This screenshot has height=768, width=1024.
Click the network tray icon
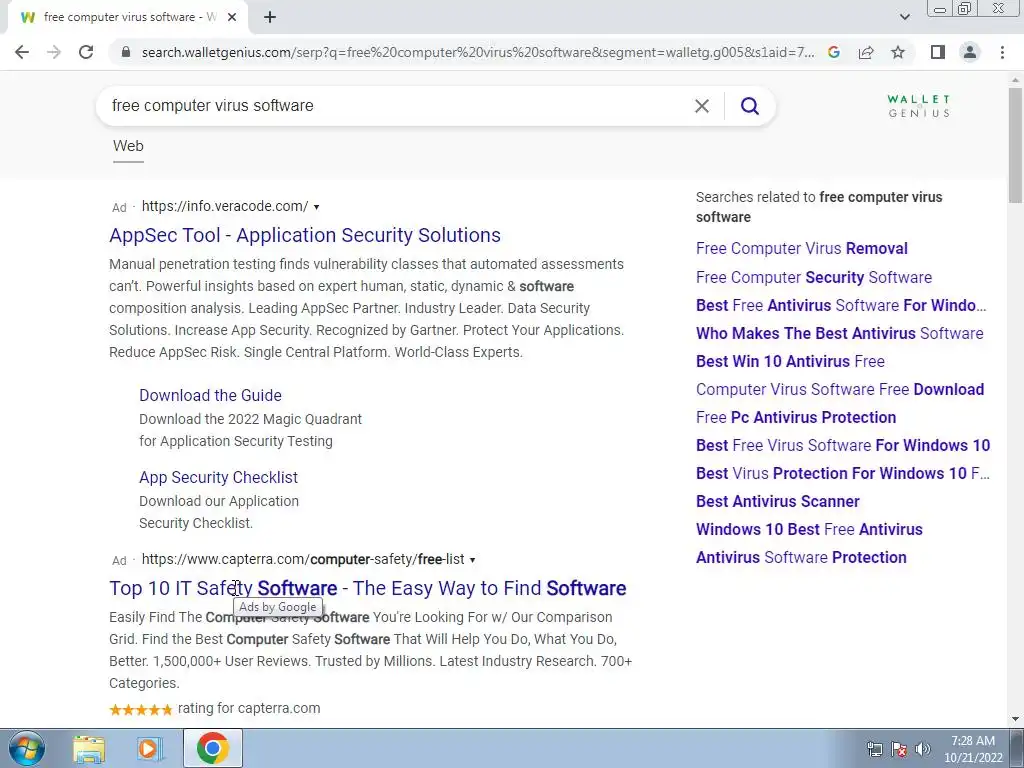(874, 749)
